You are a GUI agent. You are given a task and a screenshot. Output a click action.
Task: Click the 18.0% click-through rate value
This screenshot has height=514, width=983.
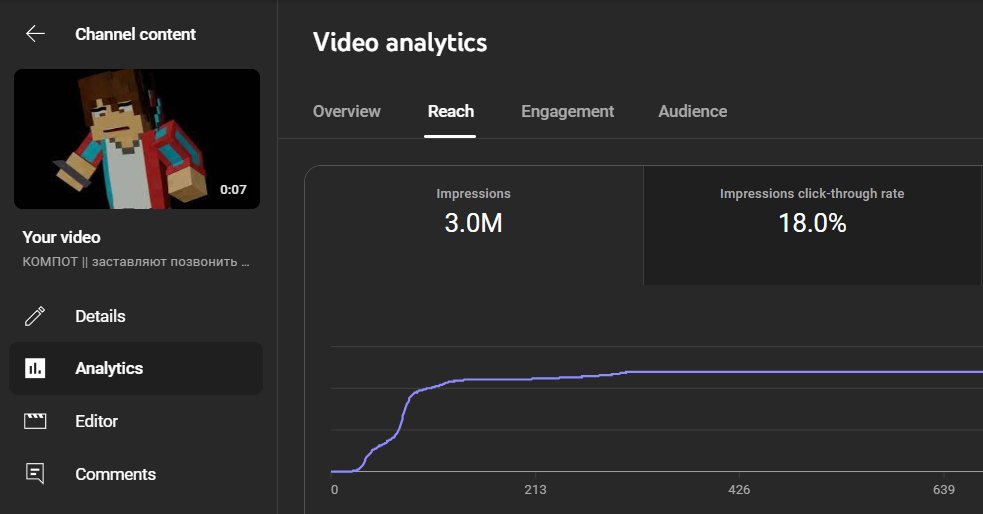[812, 223]
